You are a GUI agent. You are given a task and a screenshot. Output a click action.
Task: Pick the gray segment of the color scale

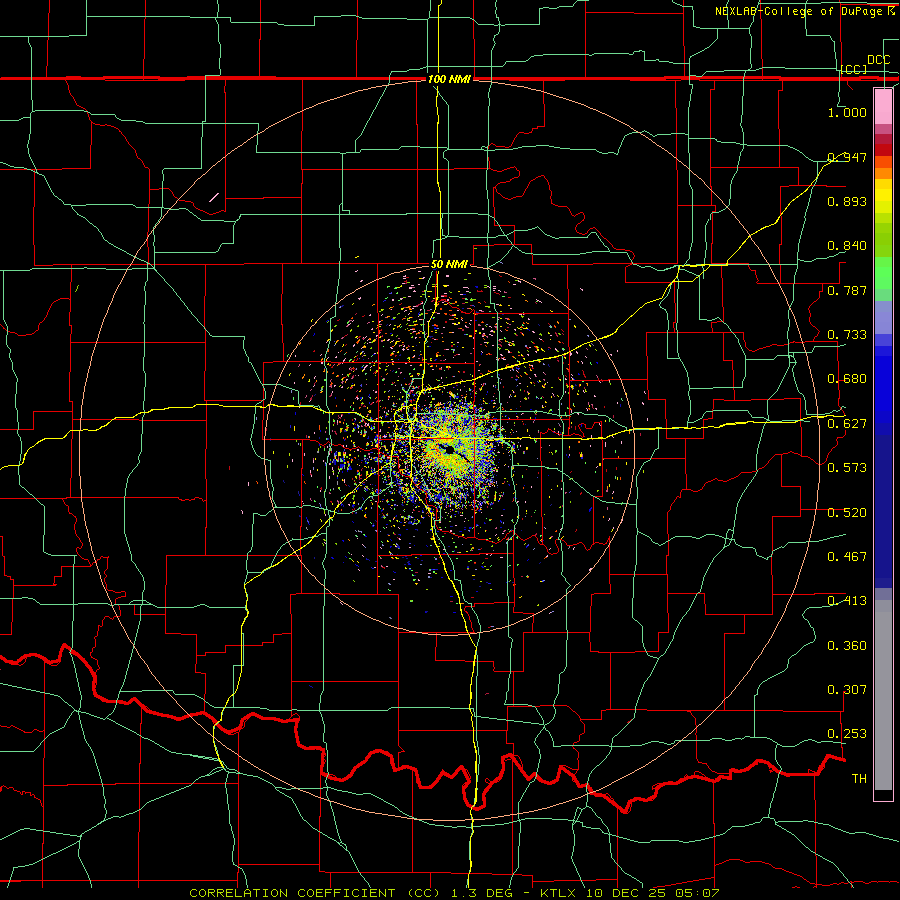(x=883, y=695)
